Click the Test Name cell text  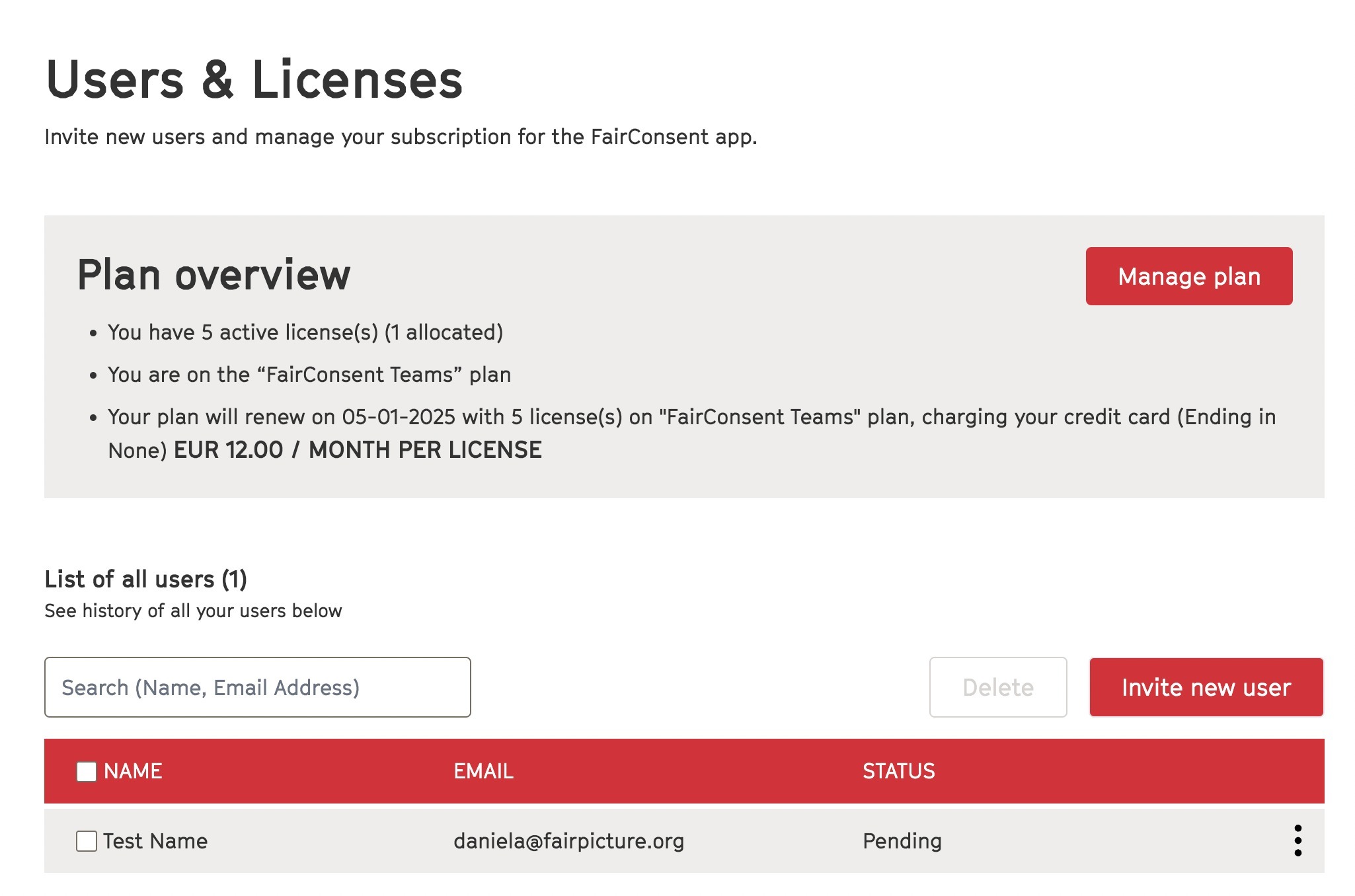pyautogui.click(x=155, y=841)
